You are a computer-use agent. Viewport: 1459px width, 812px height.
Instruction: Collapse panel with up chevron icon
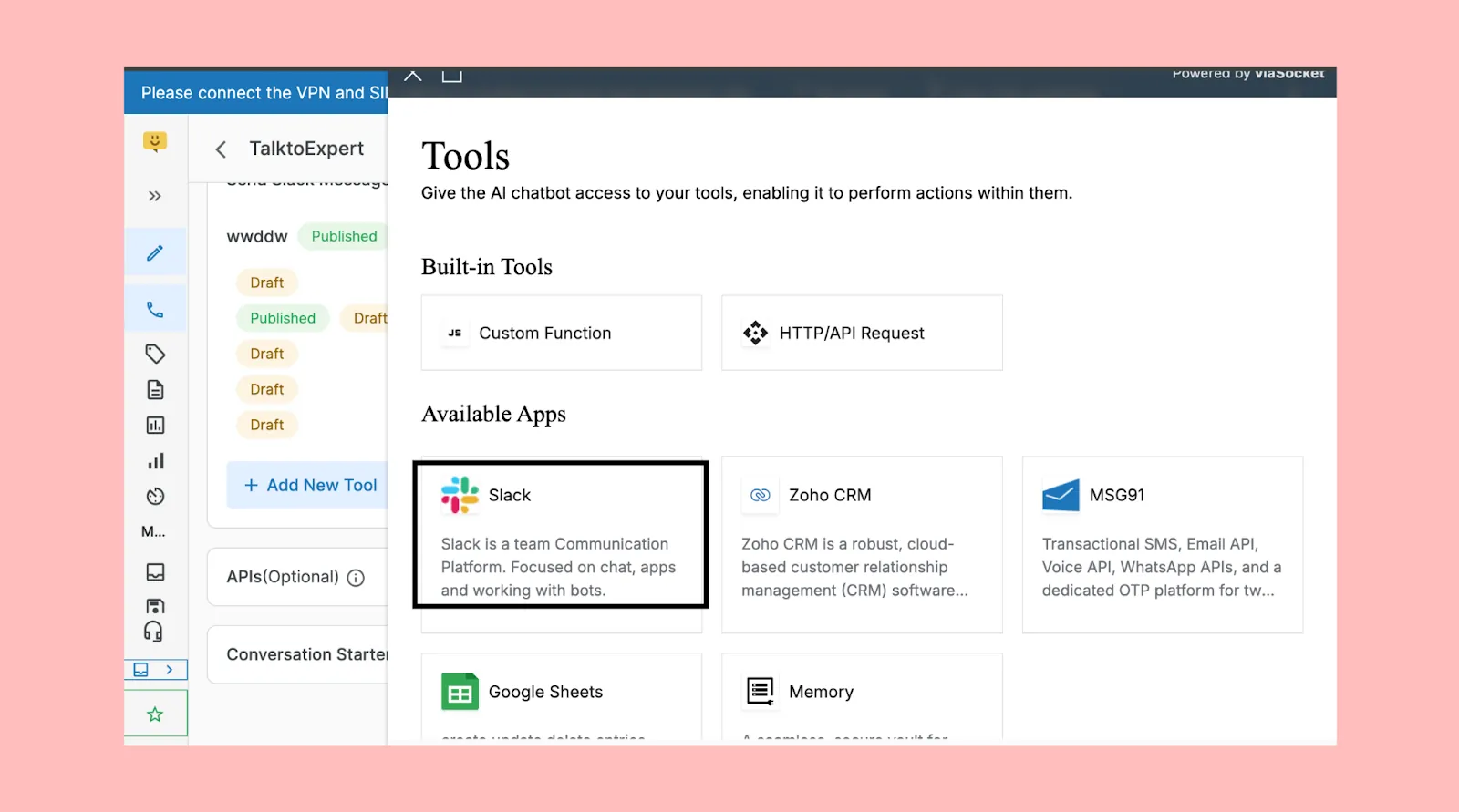tap(413, 76)
